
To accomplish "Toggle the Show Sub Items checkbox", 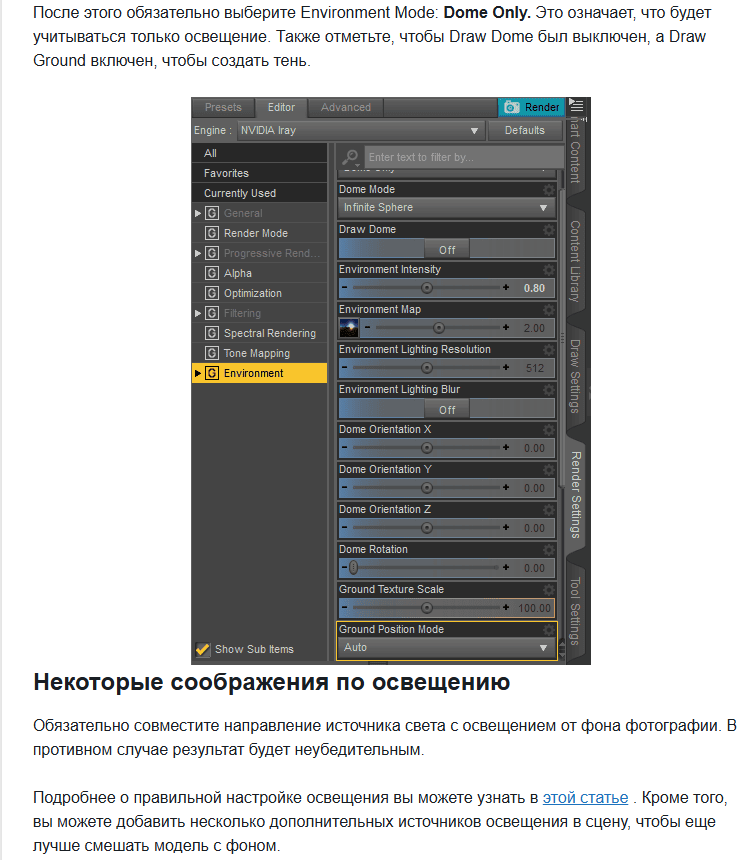I will pyautogui.click(x=203, y=649).
